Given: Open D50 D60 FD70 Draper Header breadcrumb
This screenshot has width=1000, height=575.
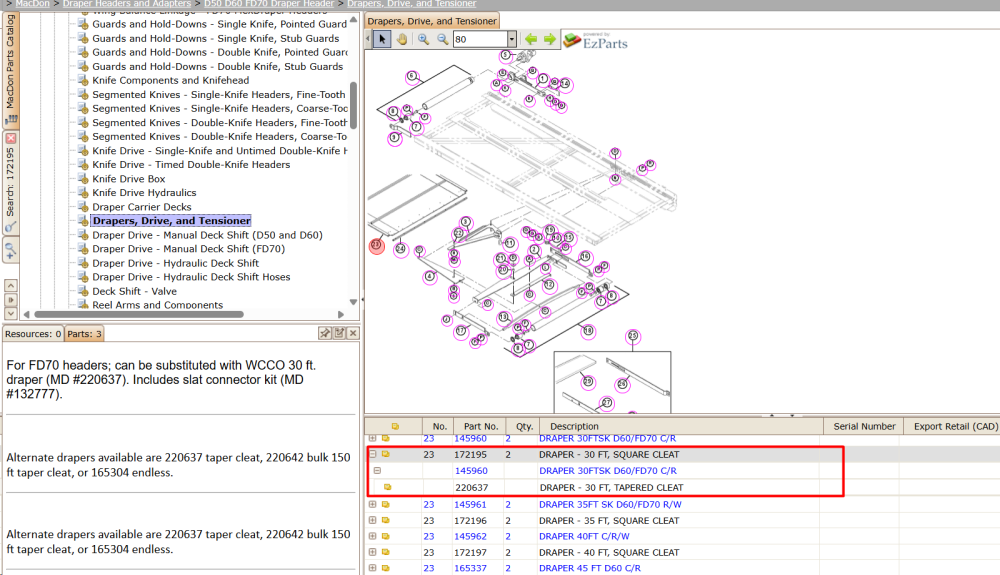Looking at the screenshot, I should (x=269, y=4).
